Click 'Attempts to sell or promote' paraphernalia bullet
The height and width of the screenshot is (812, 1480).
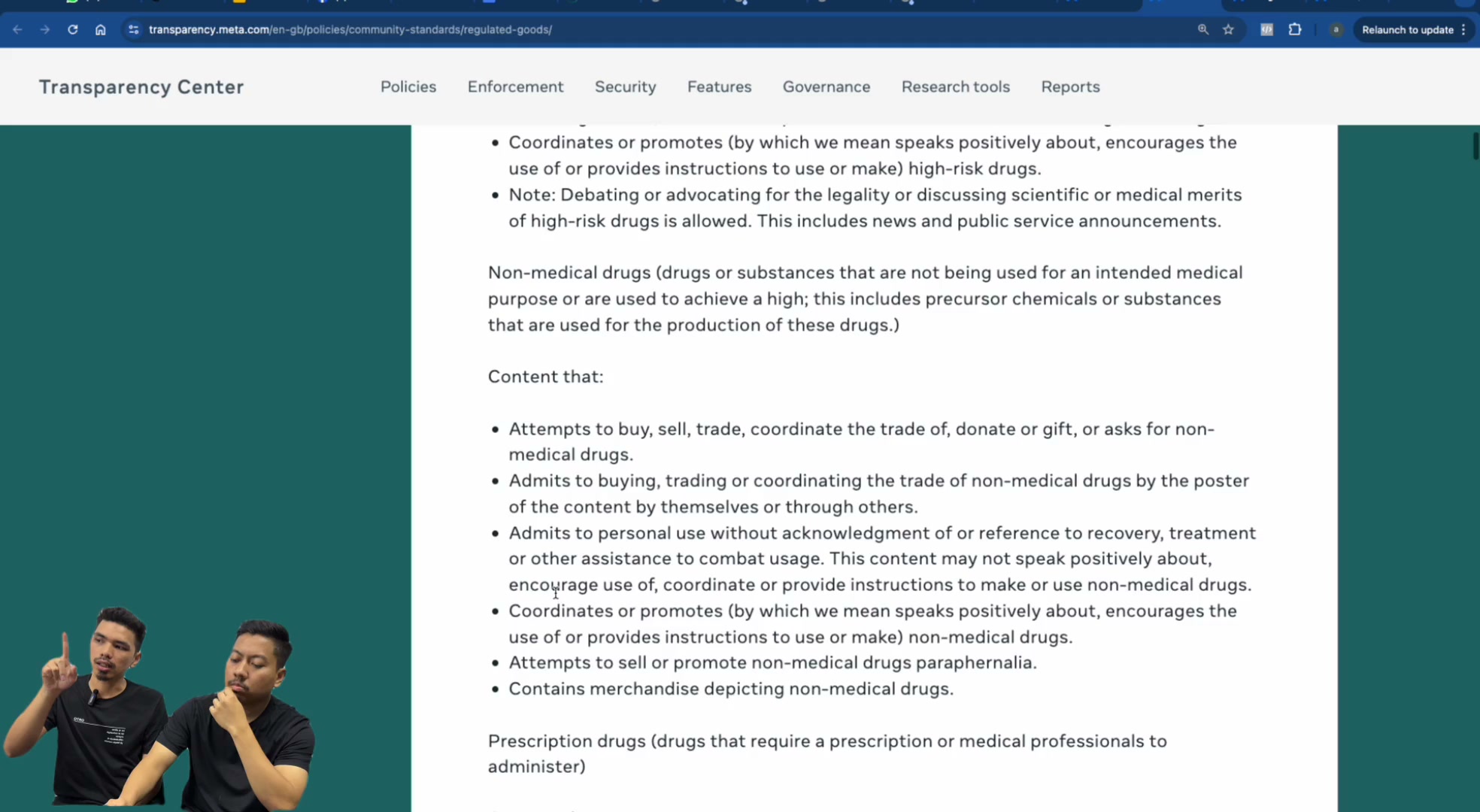coord(772,662)
